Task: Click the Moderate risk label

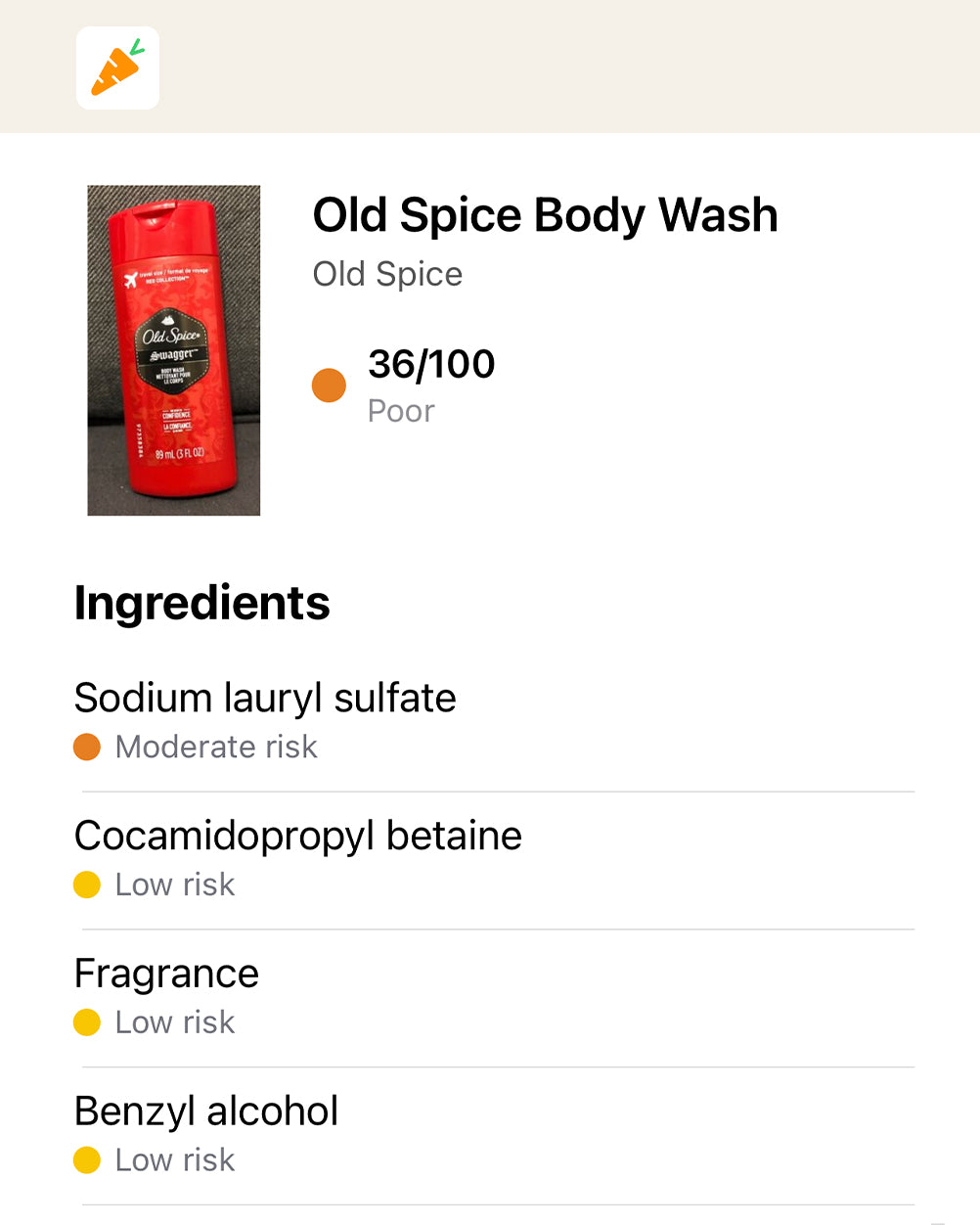Action: [x=216, y=748]
